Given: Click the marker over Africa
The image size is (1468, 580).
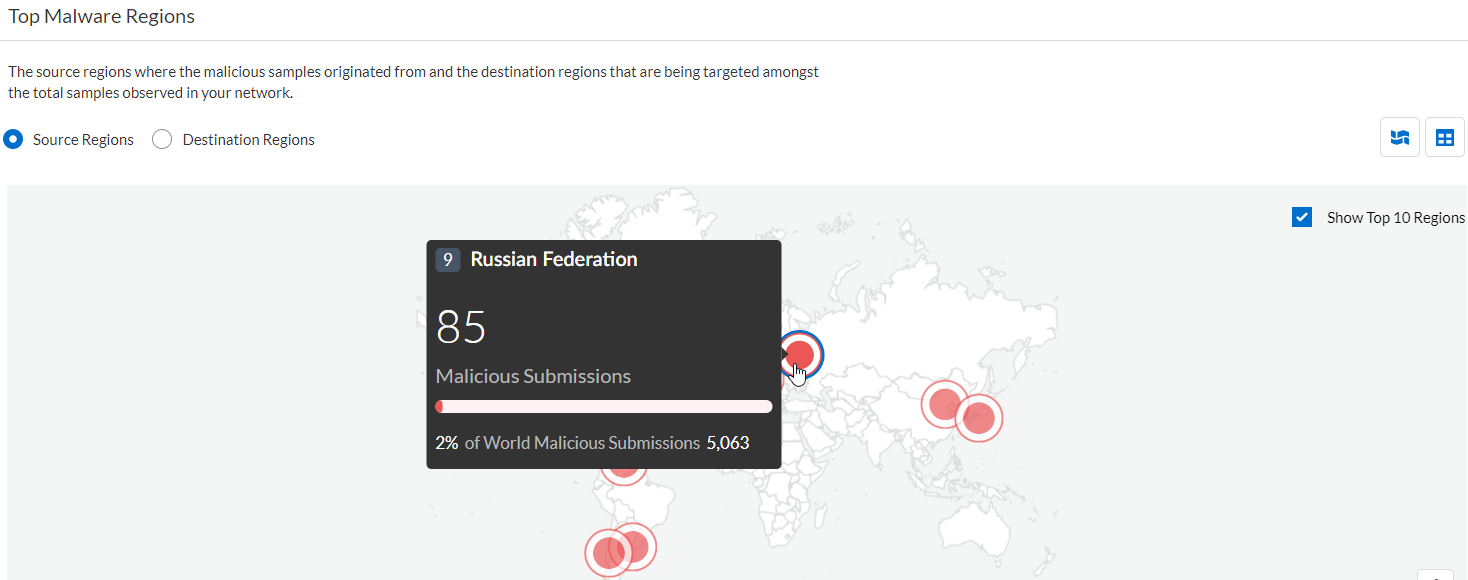Looking at the screenshot, I should click(x=623, y=462).
